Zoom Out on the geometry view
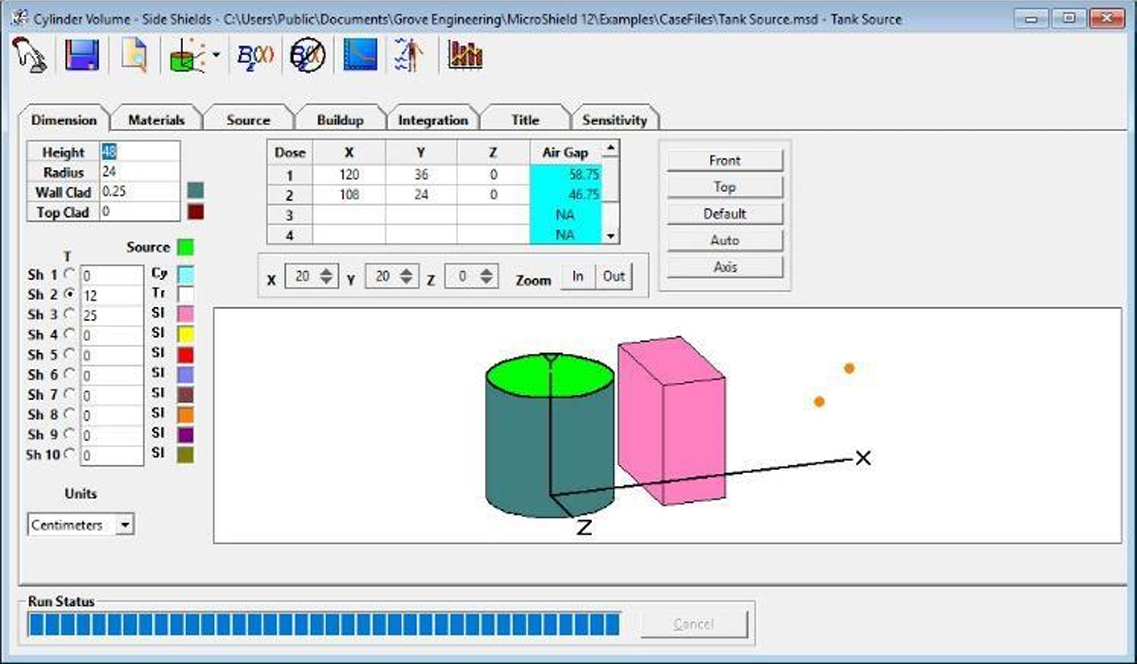The width and height of the screenshot is (1137, 664). coord(613,276)
